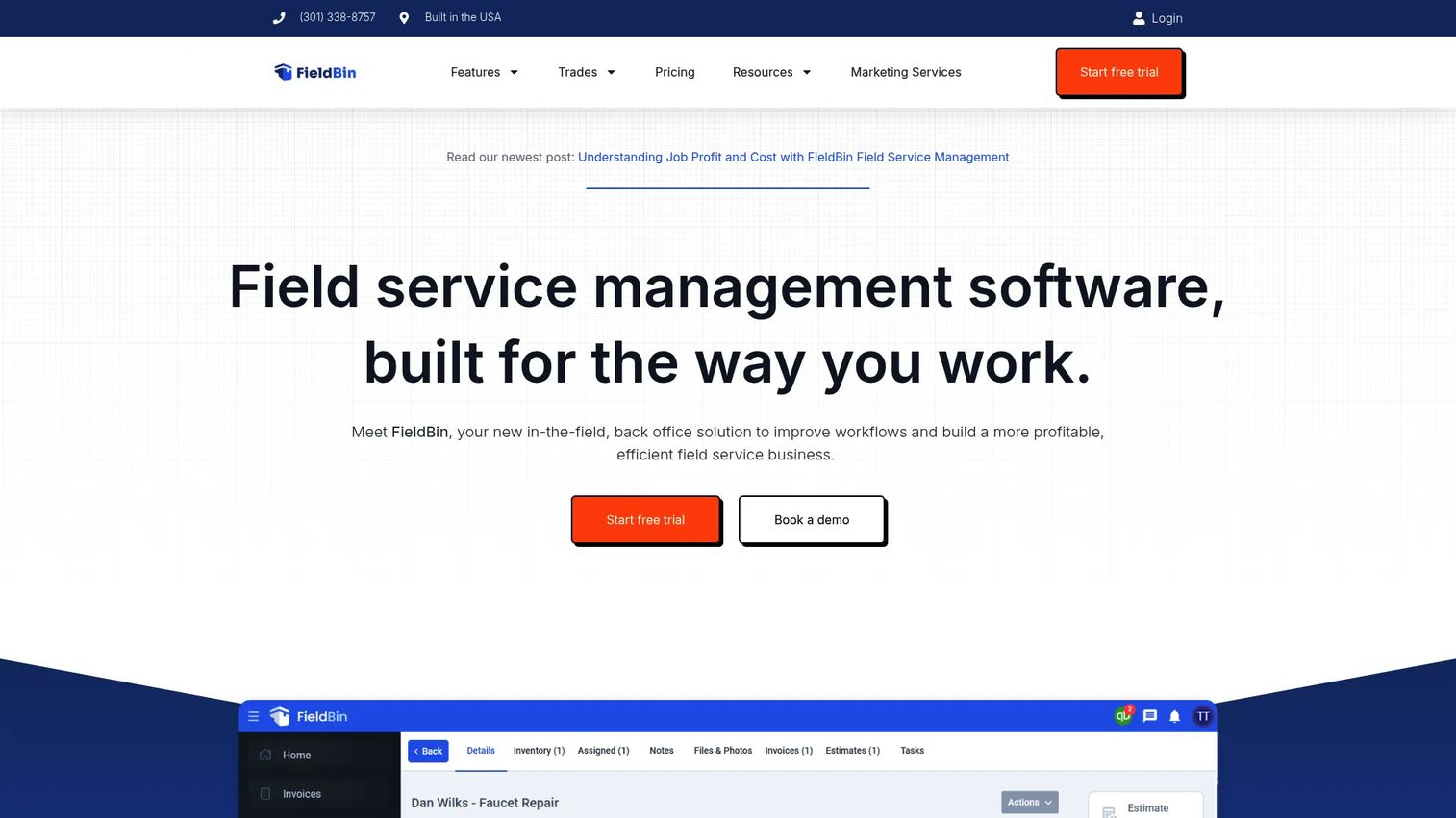Image resolution: width=1456 pixels, height=818 pixels.
Task: Click the Home icon in the preview sidebar
Action: tap(265, 755)
